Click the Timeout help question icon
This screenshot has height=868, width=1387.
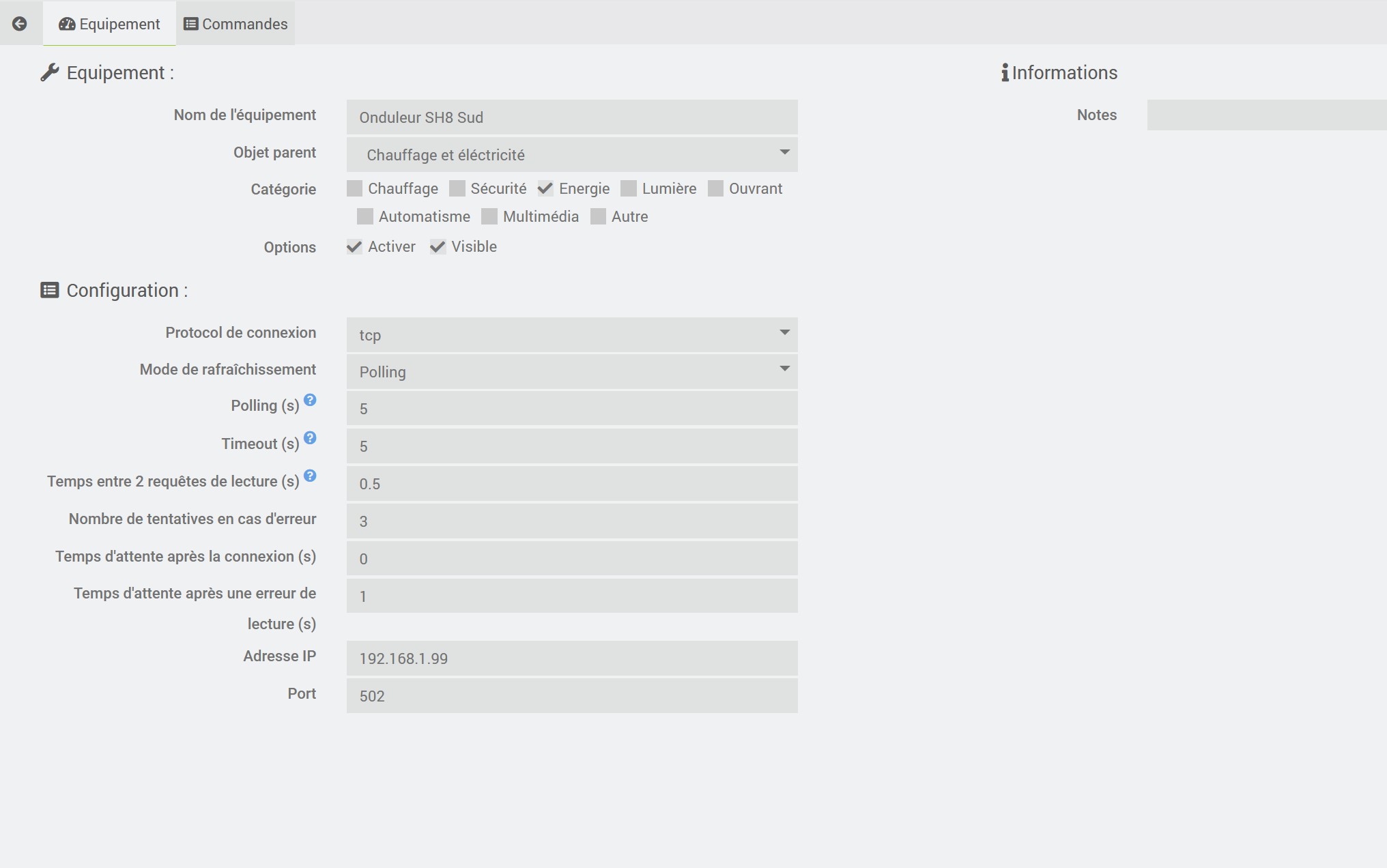pyautogui.click(x=310, y=438)
